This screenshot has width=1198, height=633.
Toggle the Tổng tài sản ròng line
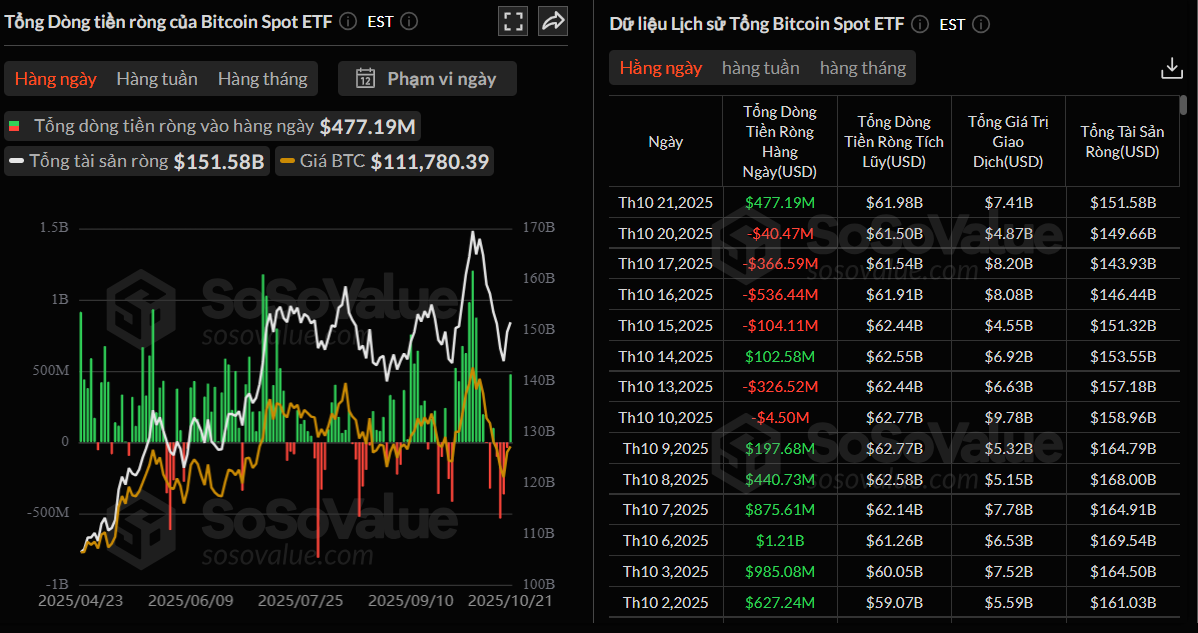coord(135,161)
